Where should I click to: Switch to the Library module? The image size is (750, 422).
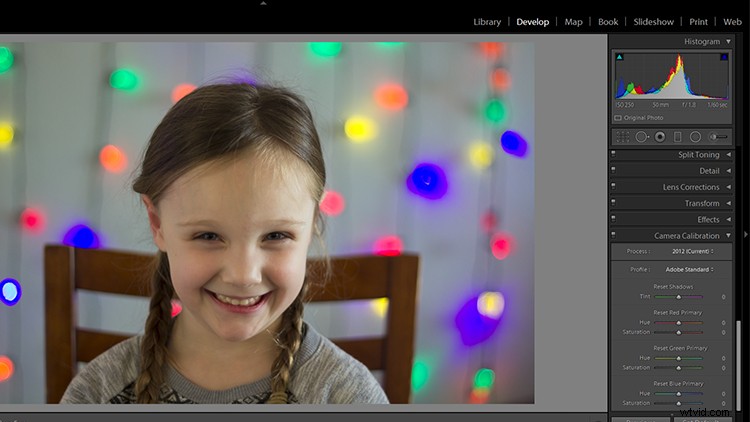[487, 22]
